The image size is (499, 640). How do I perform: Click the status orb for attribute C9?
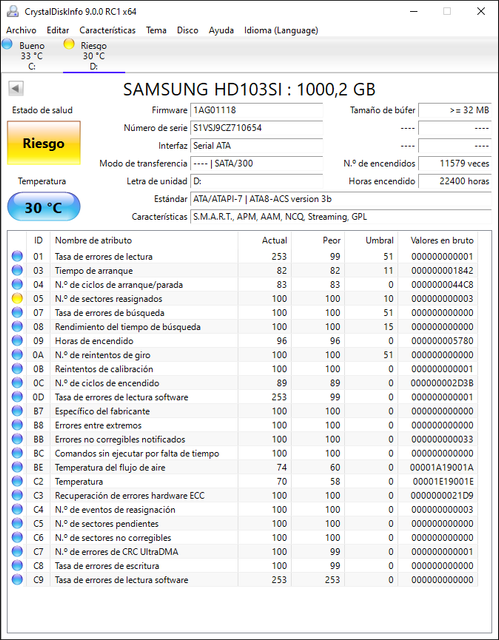click(x=17, y=580)
